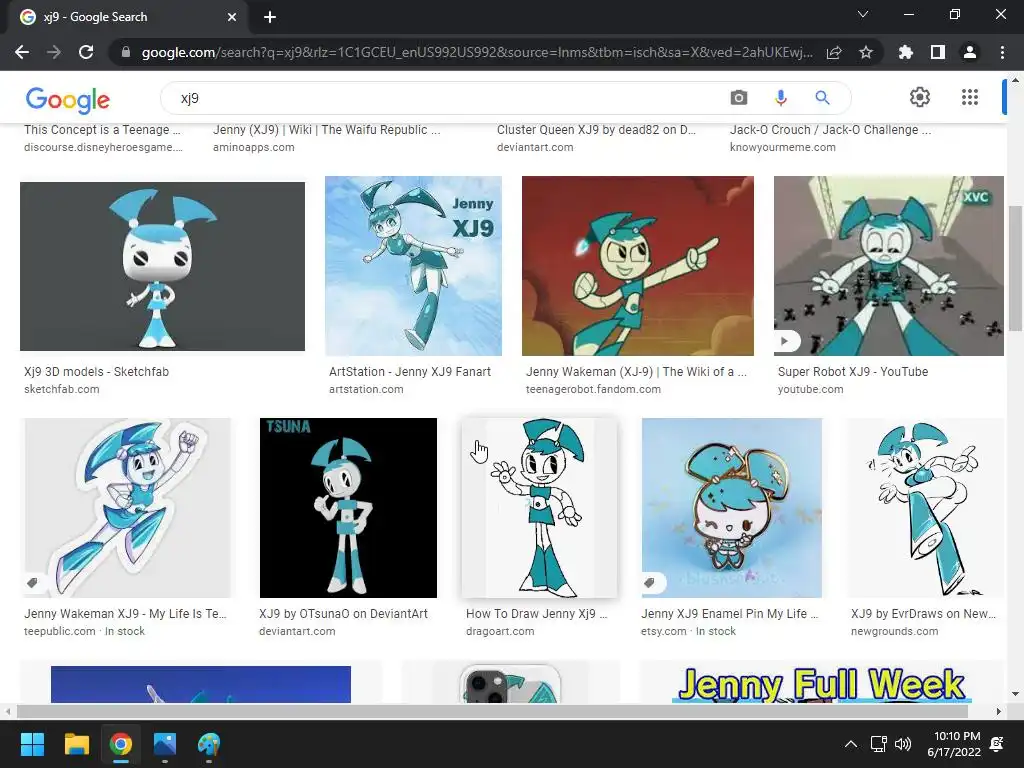Image resolution: width=1024 pixels, height=768 pixels.
Task: Open Super Robot XJ9 YouTube thumbnail
Action: (889, 266)
